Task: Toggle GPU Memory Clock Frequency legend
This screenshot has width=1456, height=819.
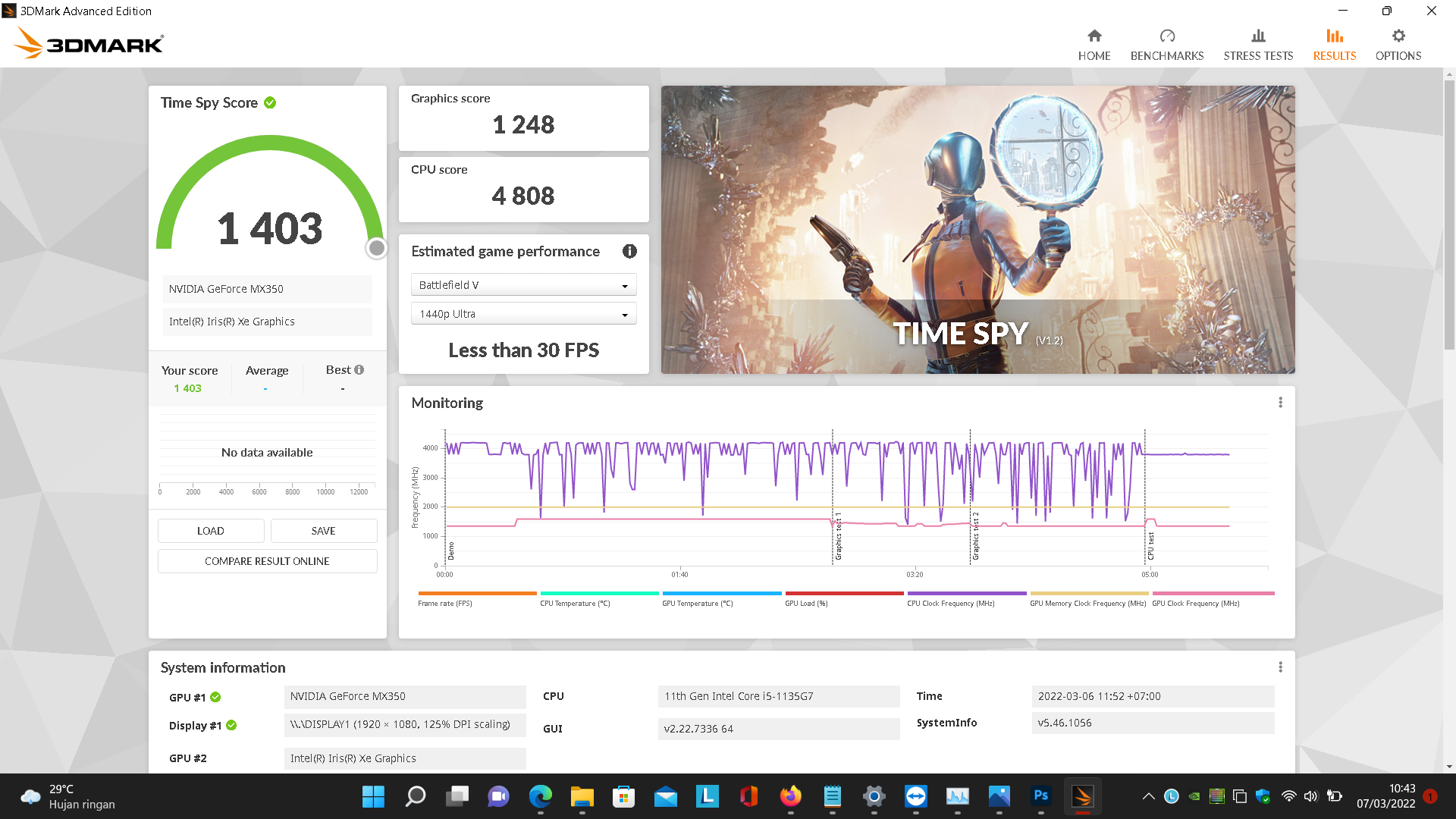Action: coord(1088,599)
